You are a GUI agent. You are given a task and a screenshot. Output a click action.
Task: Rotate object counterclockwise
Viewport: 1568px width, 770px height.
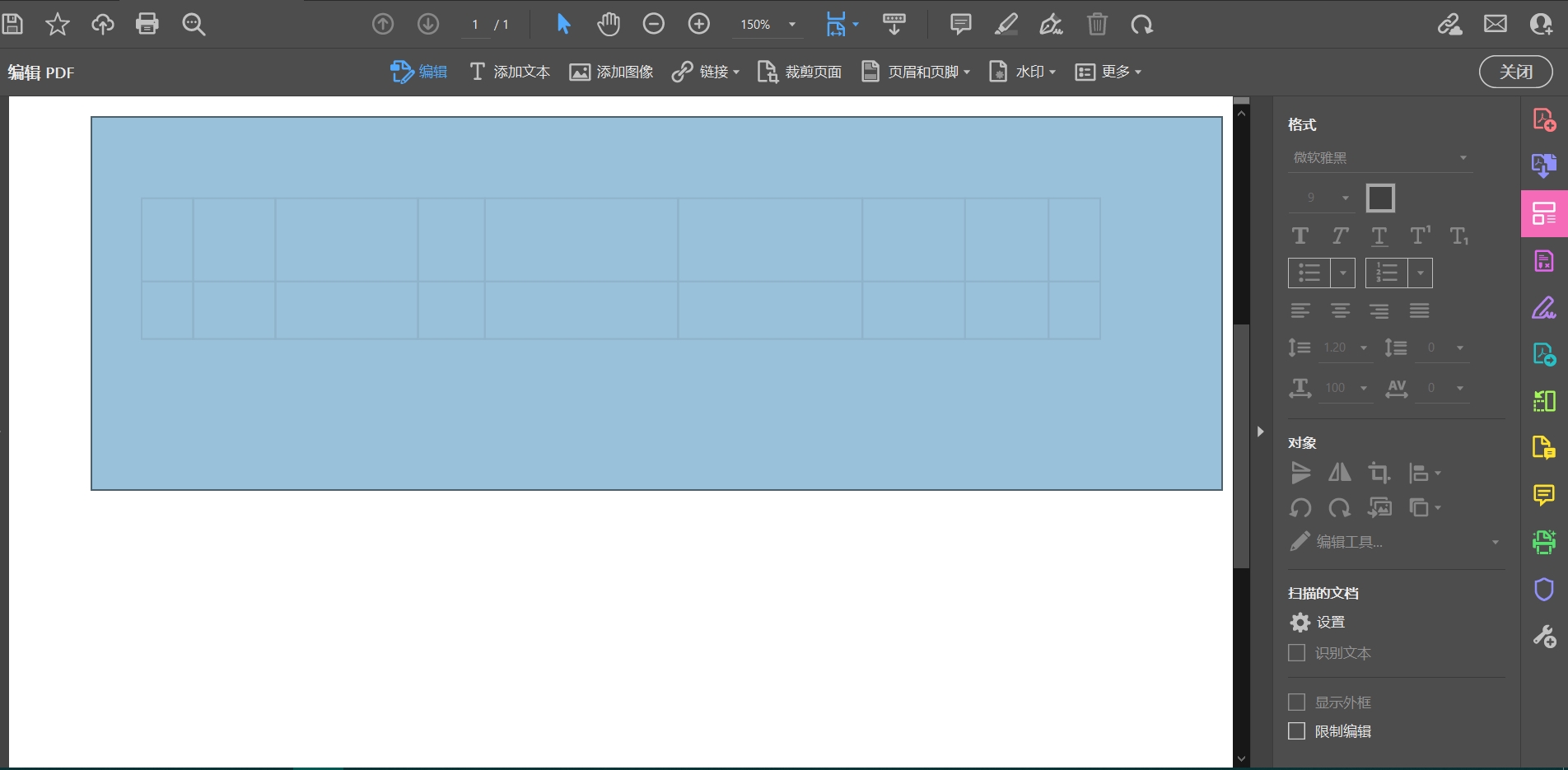point(1300,508)
